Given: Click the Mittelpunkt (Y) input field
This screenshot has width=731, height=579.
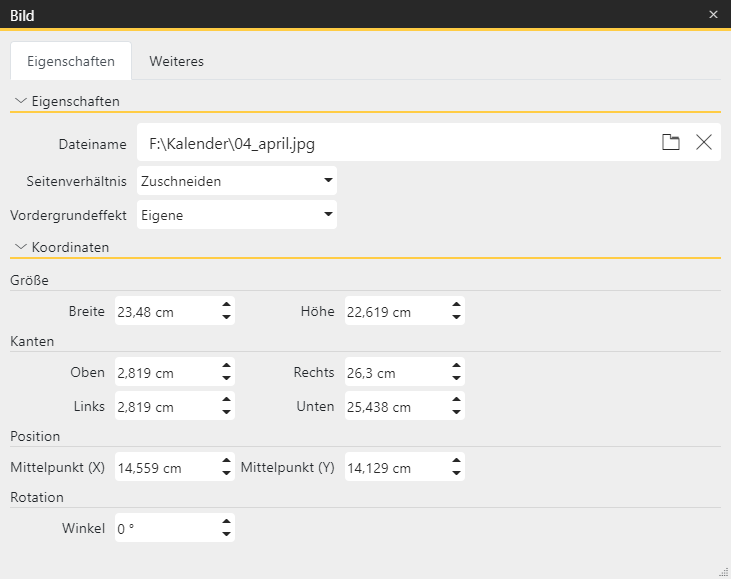Looking at the screenshot, I should click(395, 467).
